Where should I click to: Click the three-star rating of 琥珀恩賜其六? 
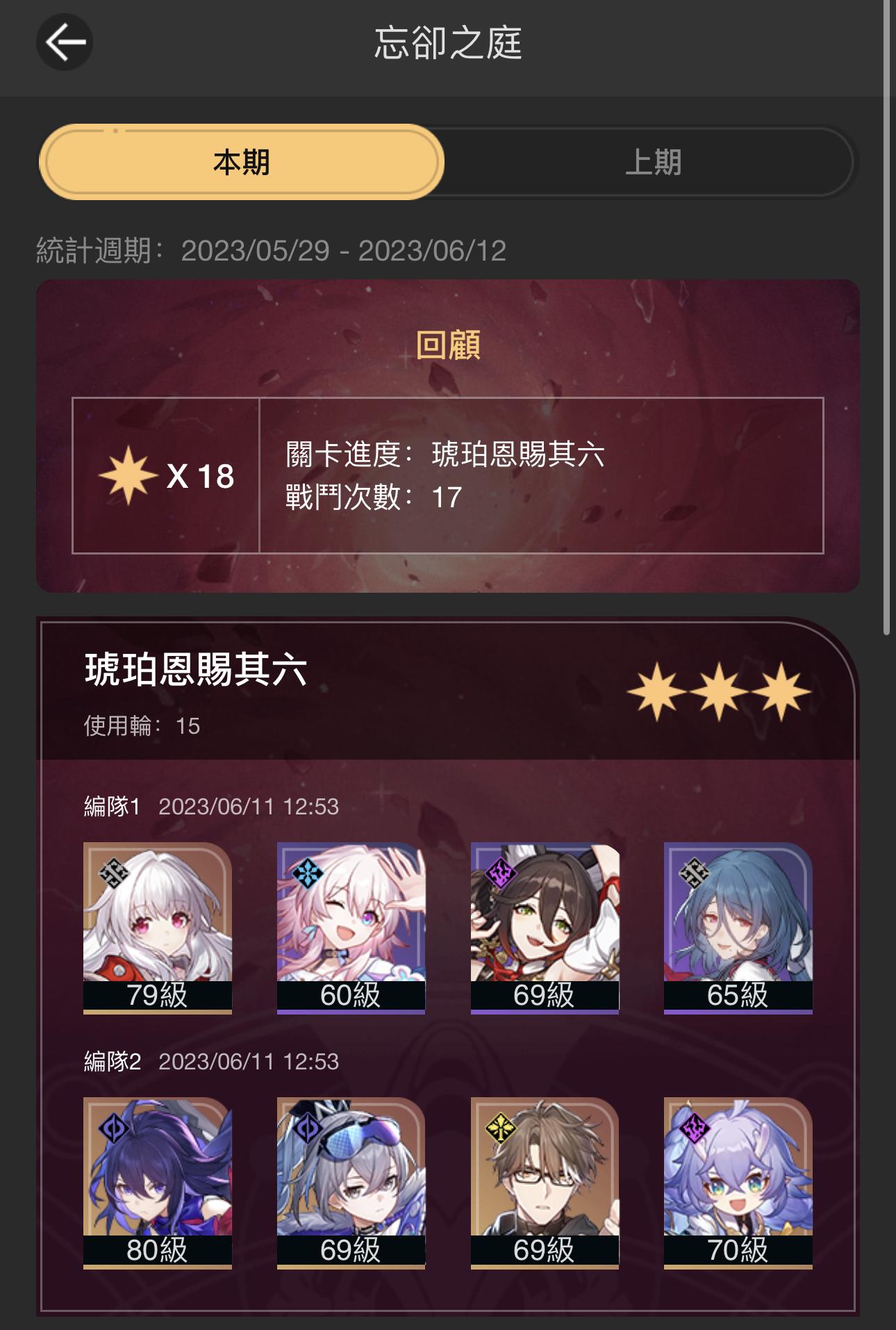[x=719, y=691]
